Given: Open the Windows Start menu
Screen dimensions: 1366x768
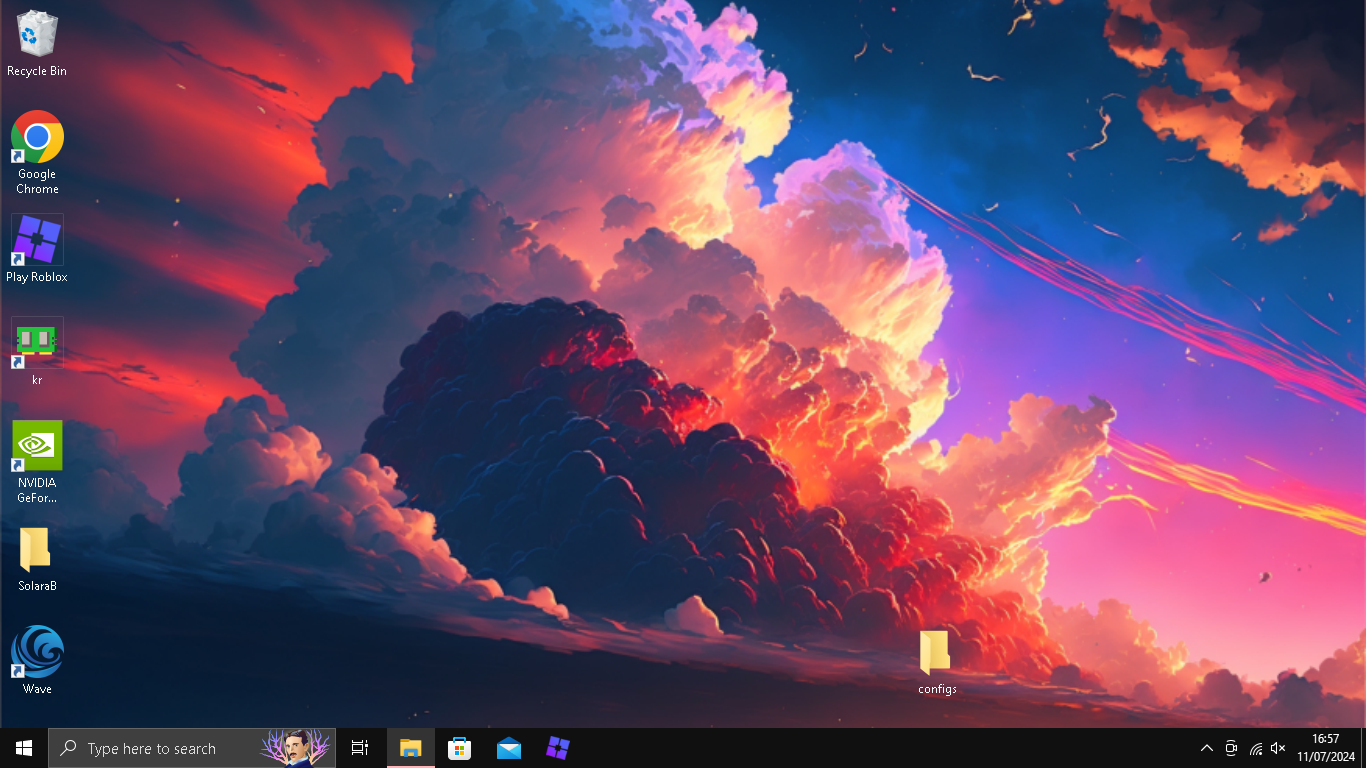Looking at the screenshot, I should (x=24, y=748).
